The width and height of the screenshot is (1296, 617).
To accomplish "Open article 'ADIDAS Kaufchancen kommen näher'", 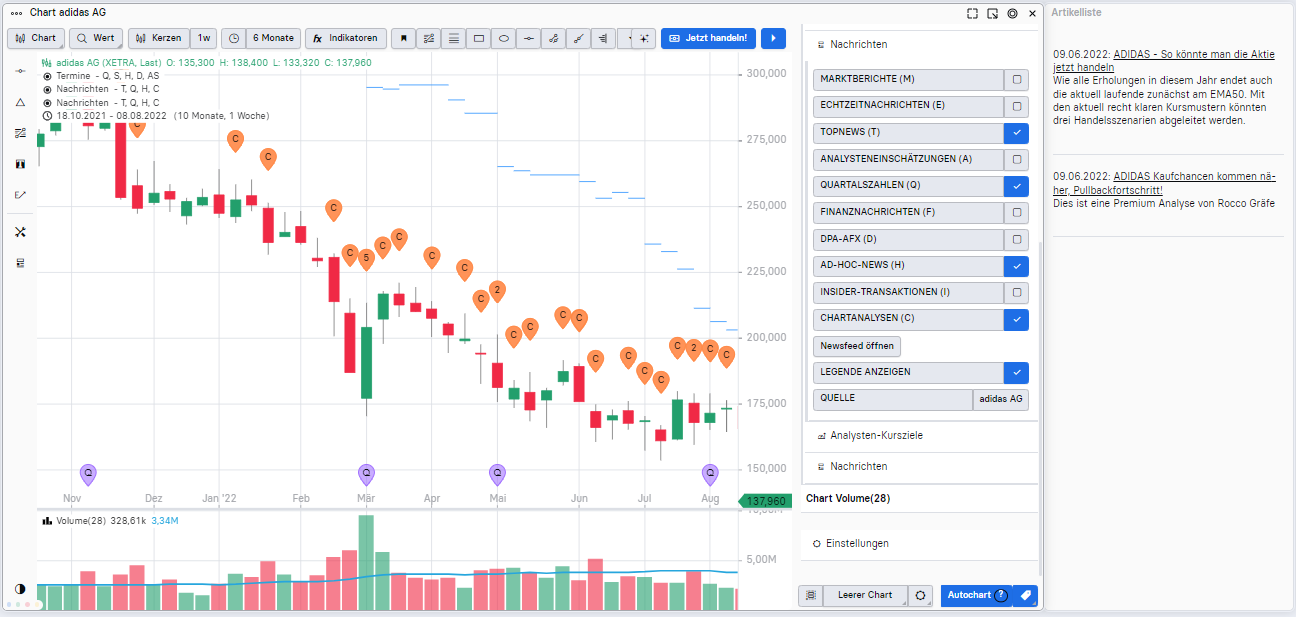I will [x=1164, y=182].
